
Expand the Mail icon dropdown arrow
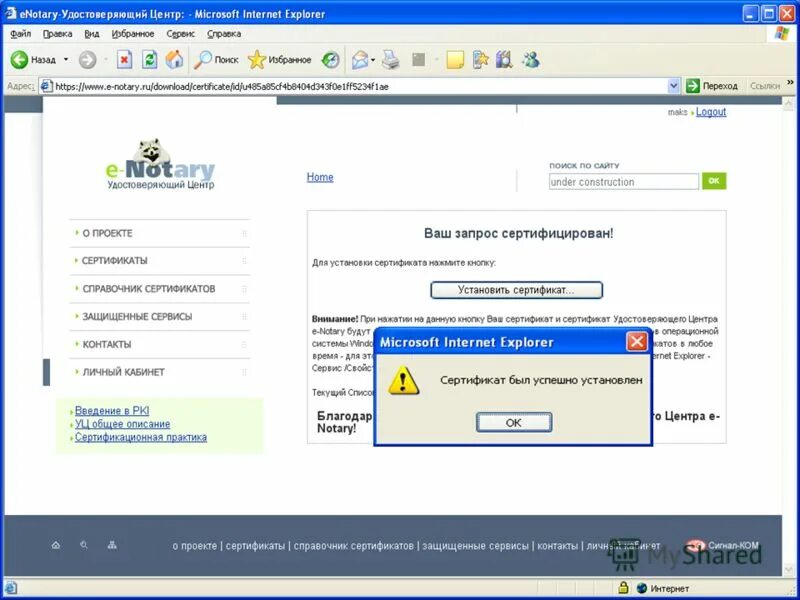(x=373, y=60)
